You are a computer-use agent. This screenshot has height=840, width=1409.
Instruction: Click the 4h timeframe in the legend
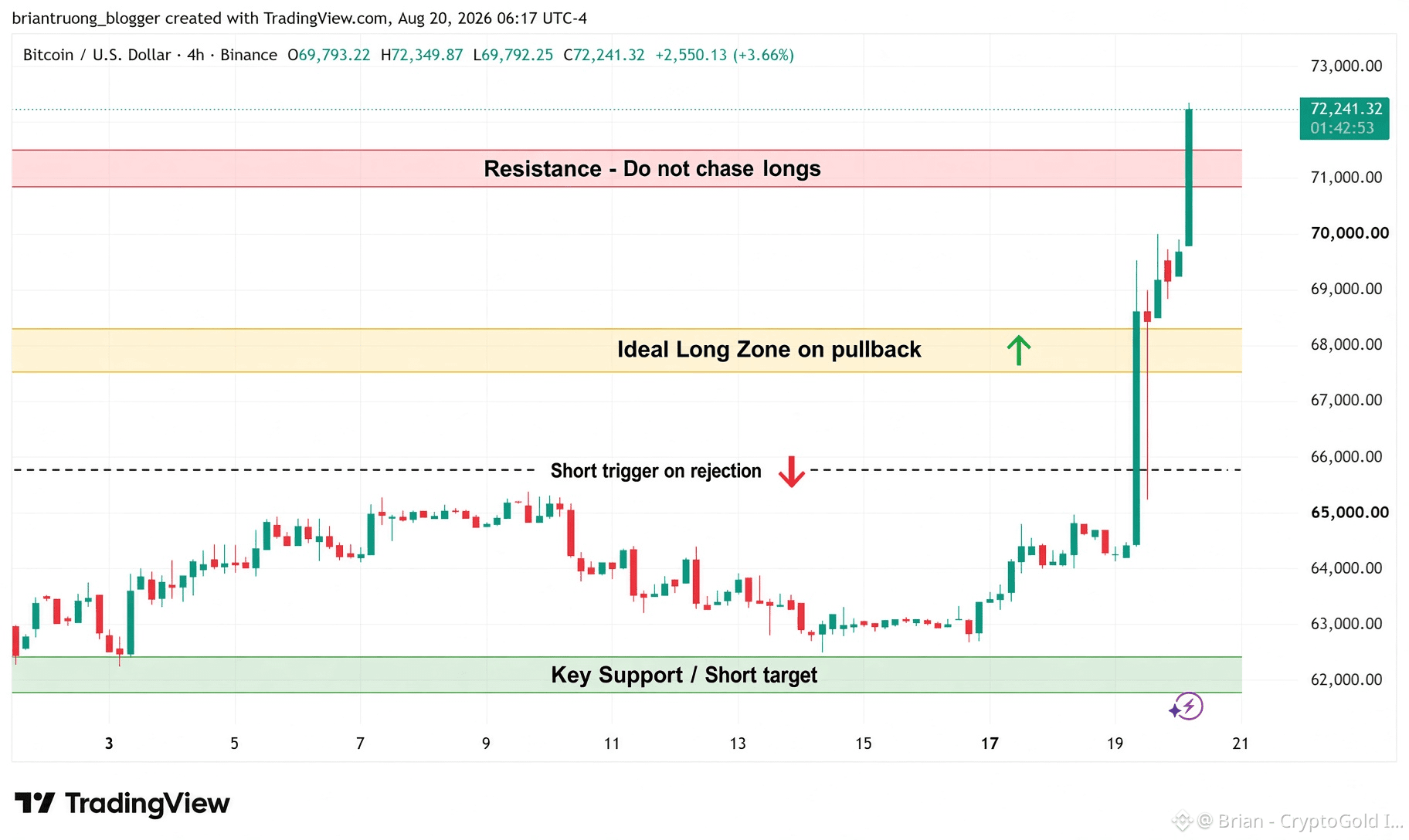pos(195,55)
